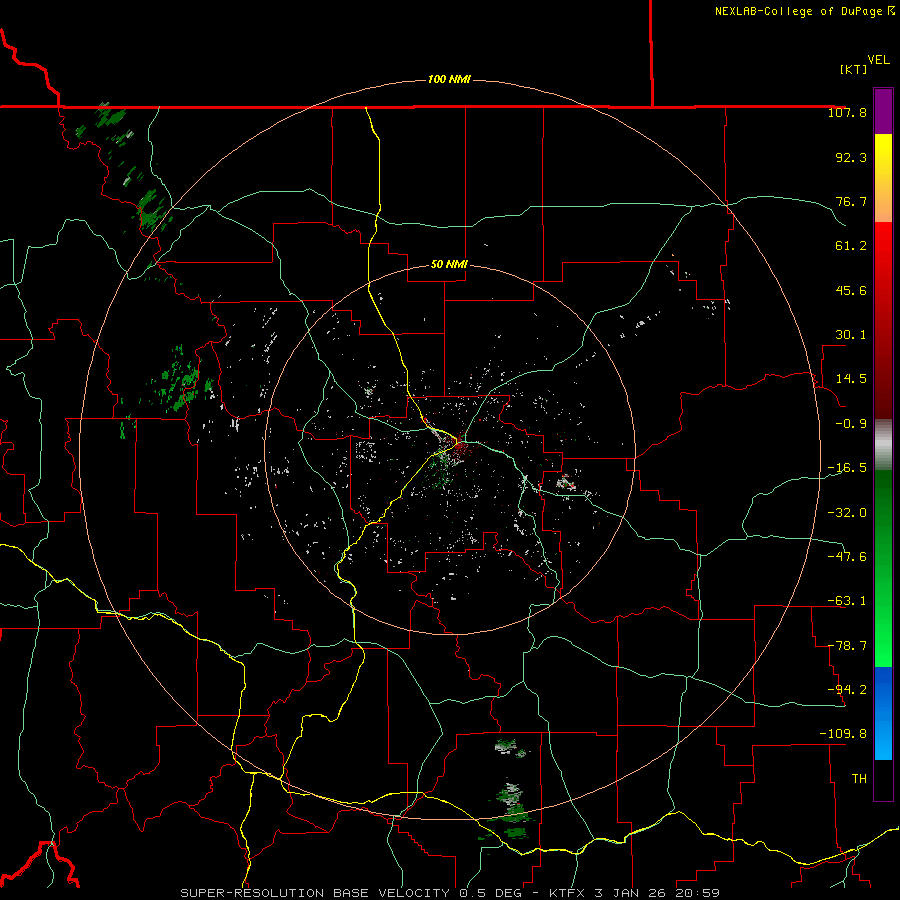This screenshot has width=900, height=900.
Task: Click the green segment of velocity color bar
Action: pyautogui.click(x=883, y=568)
